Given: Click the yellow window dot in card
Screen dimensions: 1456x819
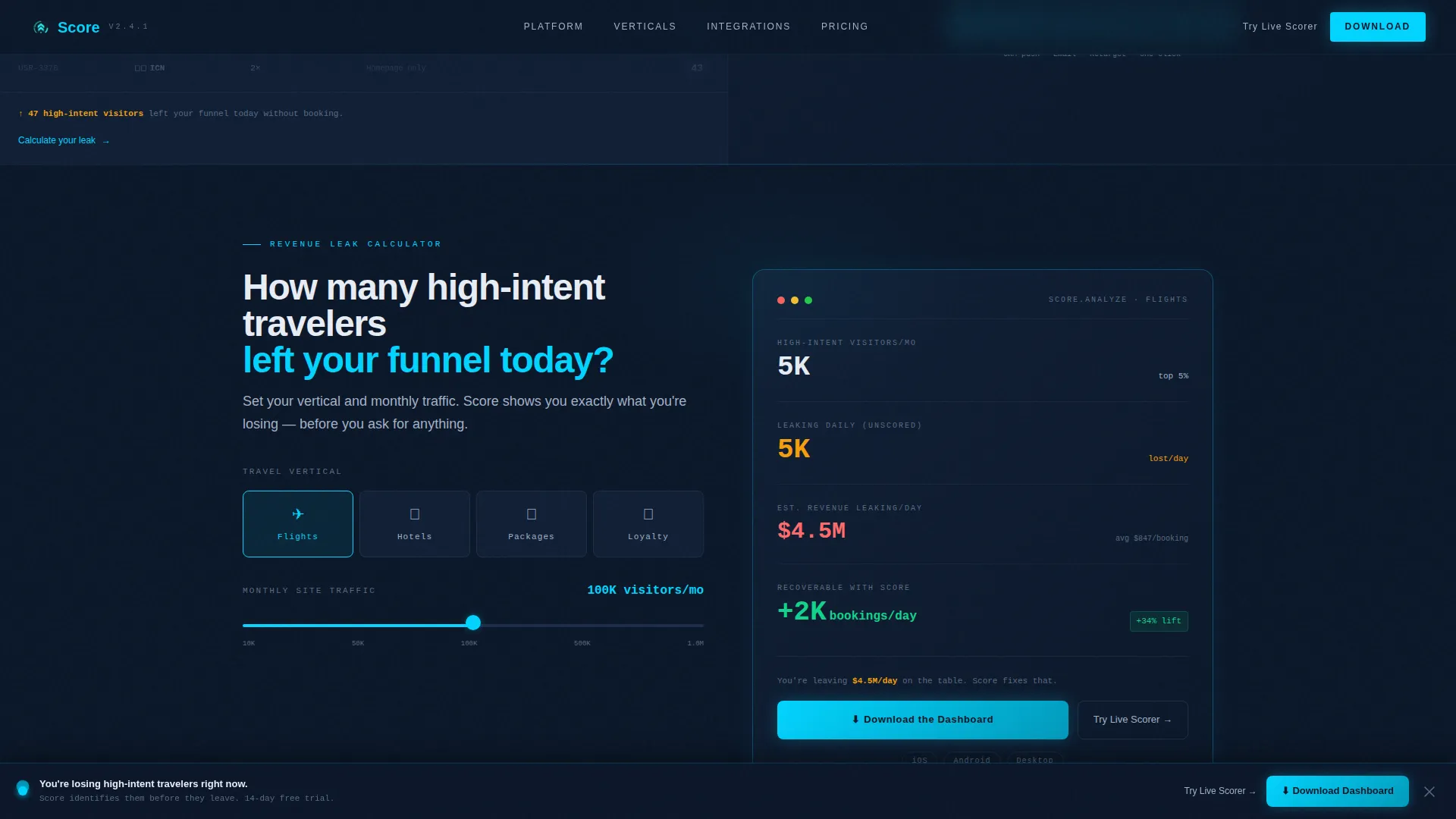Looking at the screenshot, I should coord(795,300).
